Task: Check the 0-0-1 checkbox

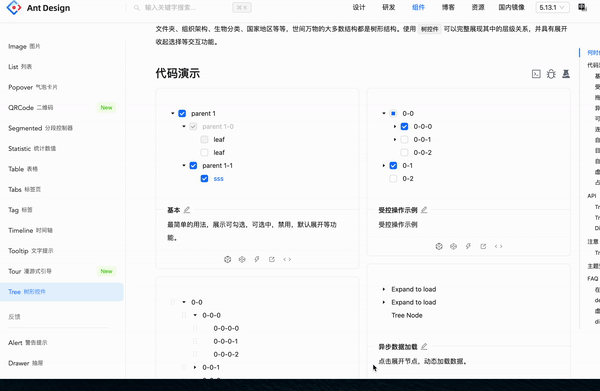Action: tap(404, 140)
